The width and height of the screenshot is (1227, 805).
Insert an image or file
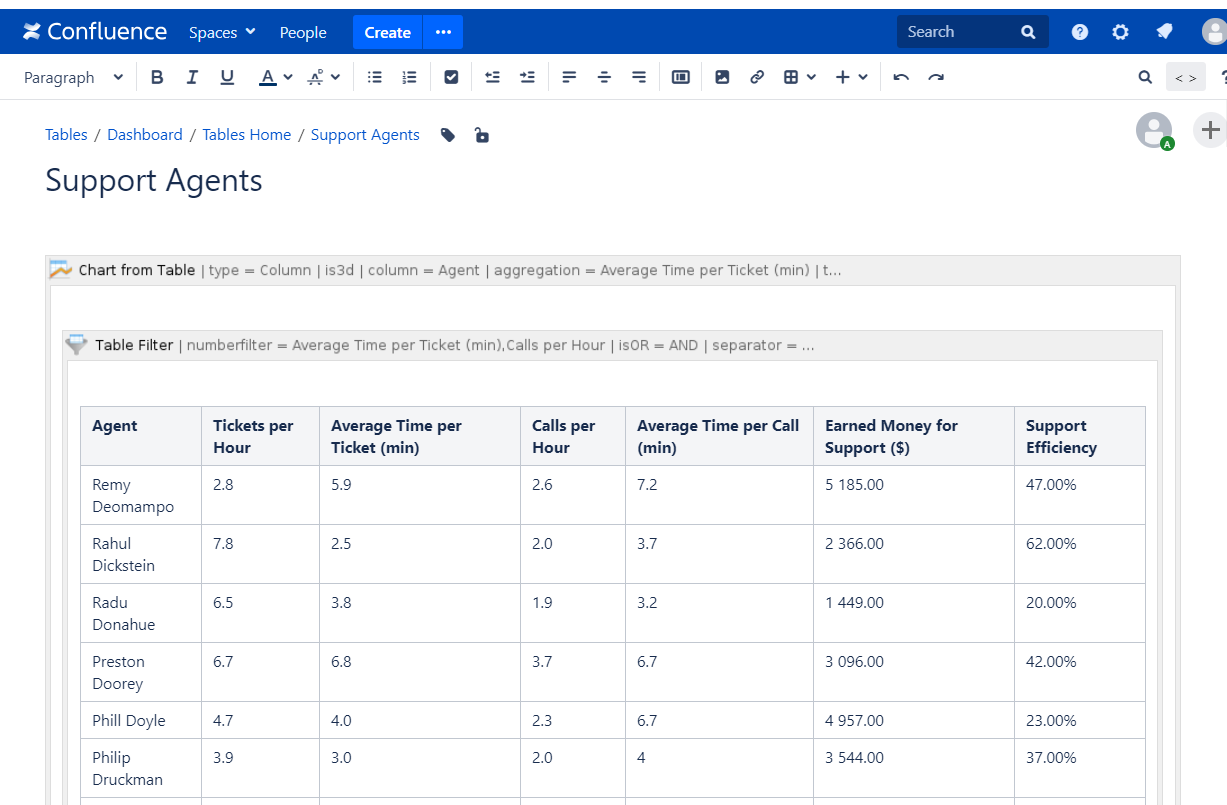722,77
